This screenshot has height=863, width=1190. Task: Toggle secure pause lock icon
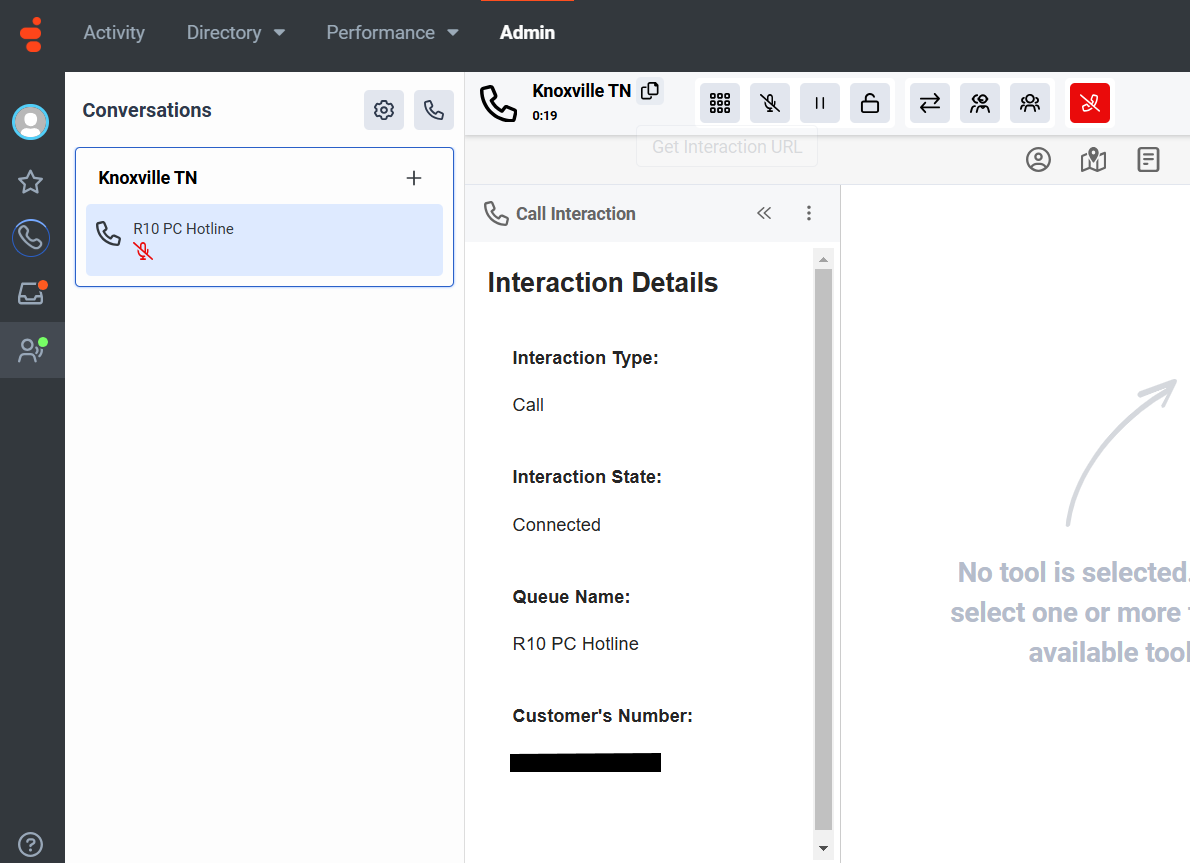pos(870,102)
